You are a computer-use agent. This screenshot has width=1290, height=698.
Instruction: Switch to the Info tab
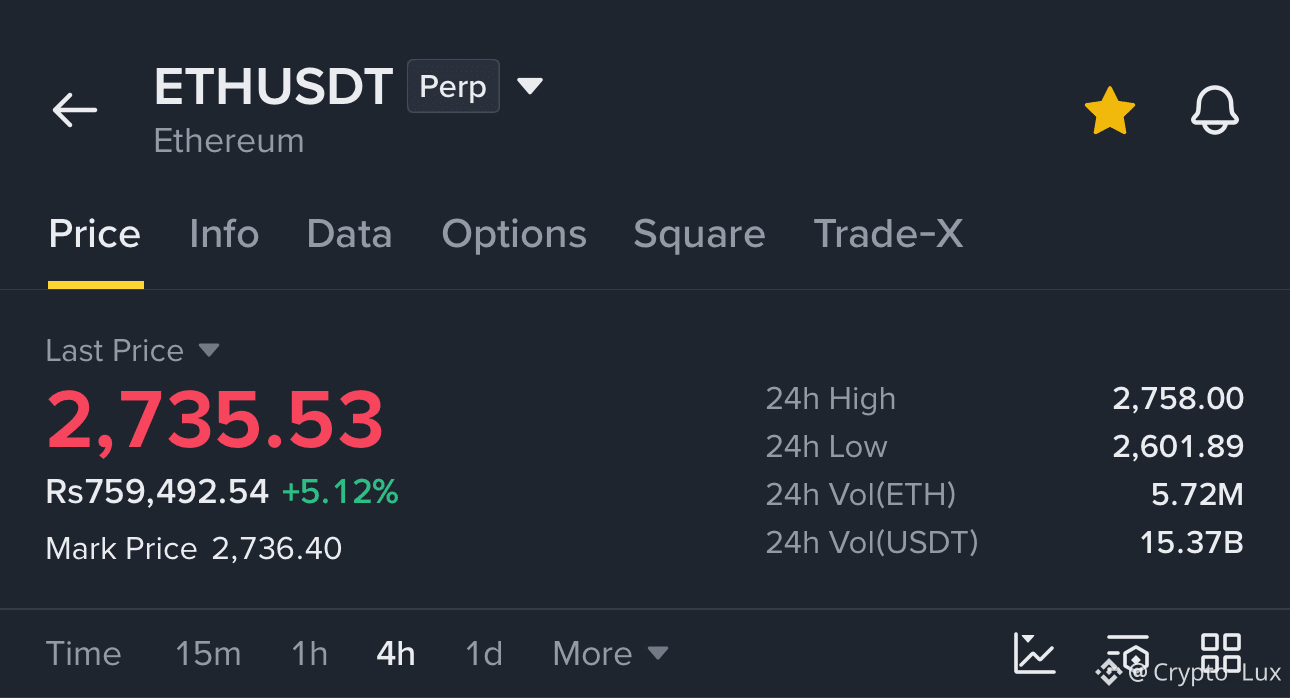[x=224, y=234]
